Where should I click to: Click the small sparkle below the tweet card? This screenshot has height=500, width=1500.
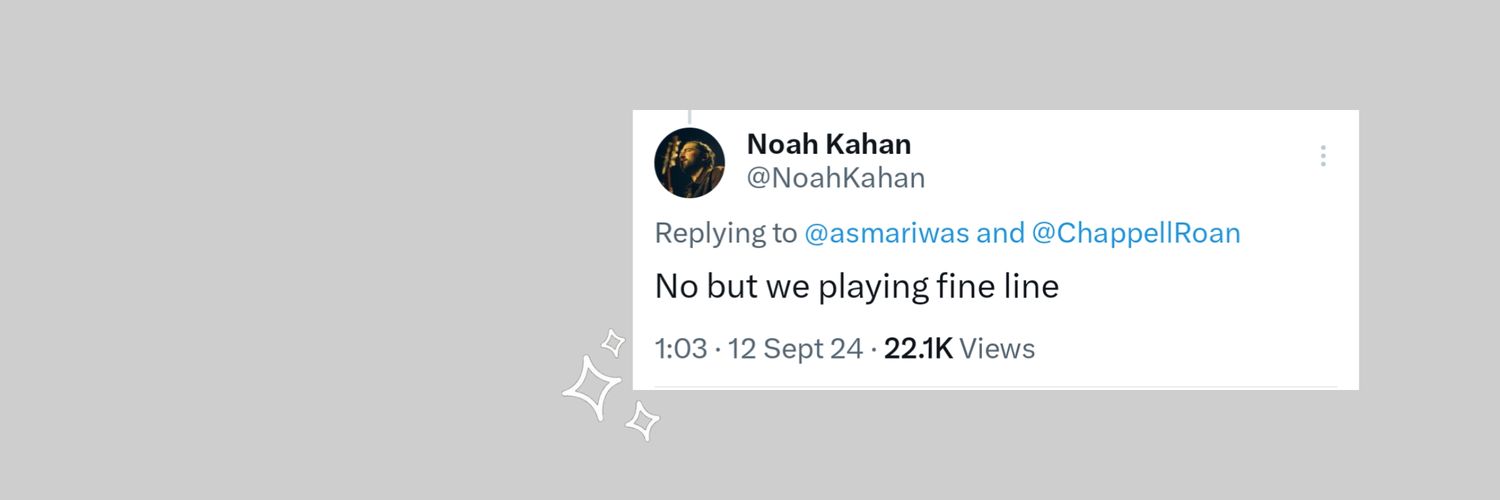642,421
